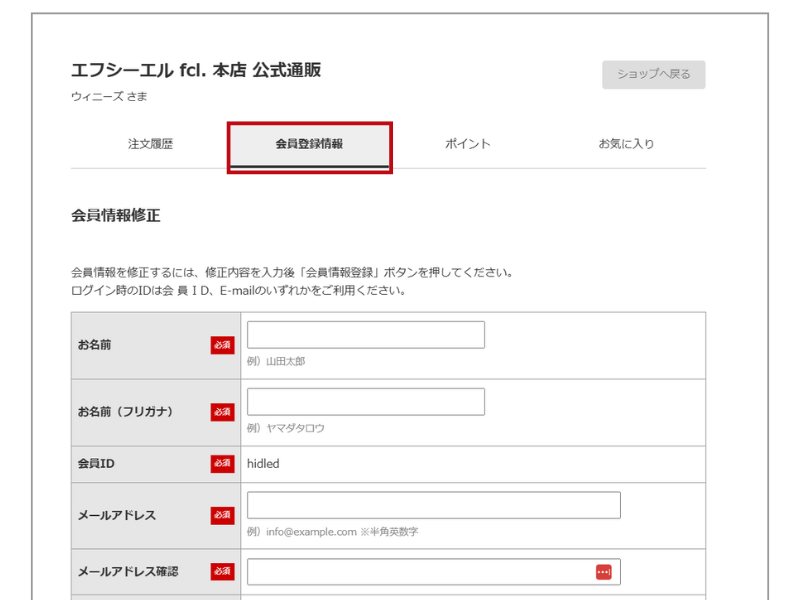Click the example text 例）山田太郎
This screenshot has height=600, width=800.
(276, 361)
